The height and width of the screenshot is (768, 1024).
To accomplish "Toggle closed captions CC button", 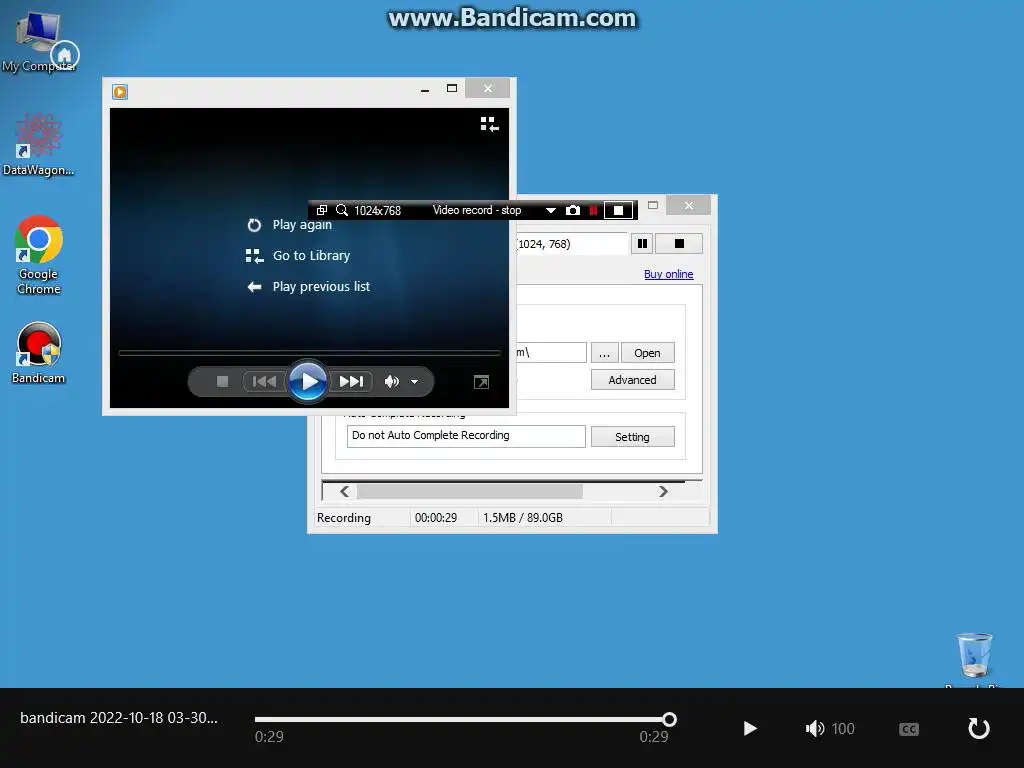I will click(x=908, y=729).
